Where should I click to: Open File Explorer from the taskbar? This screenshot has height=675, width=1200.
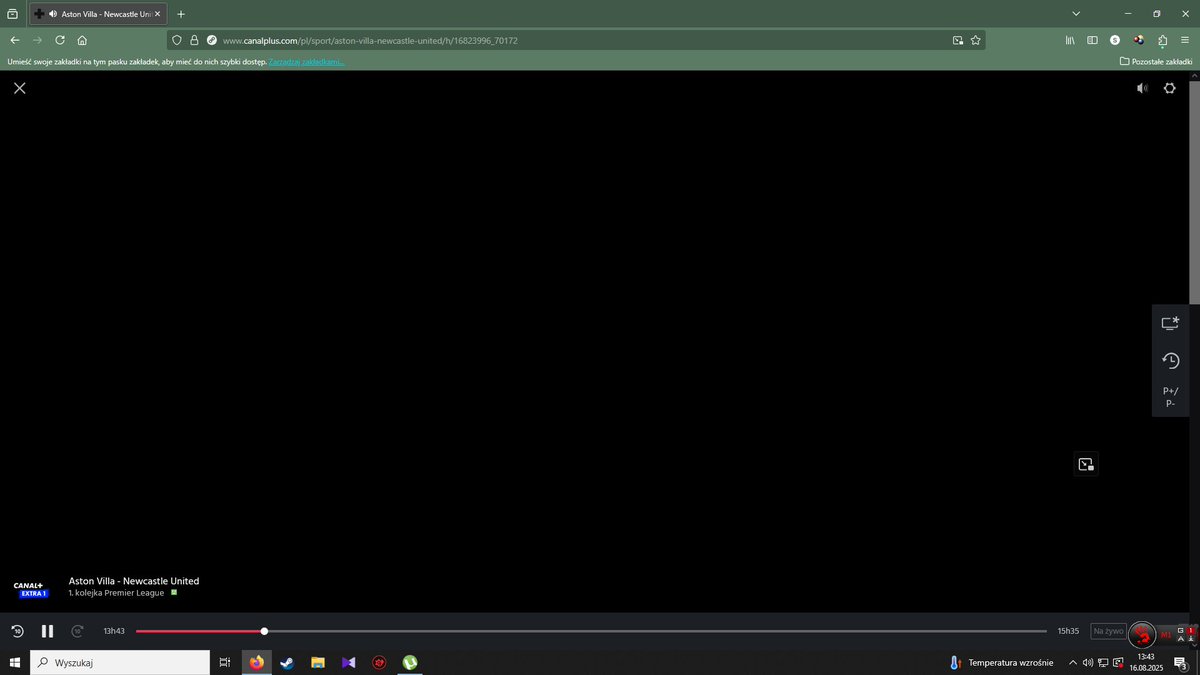[x=318, y=662]
